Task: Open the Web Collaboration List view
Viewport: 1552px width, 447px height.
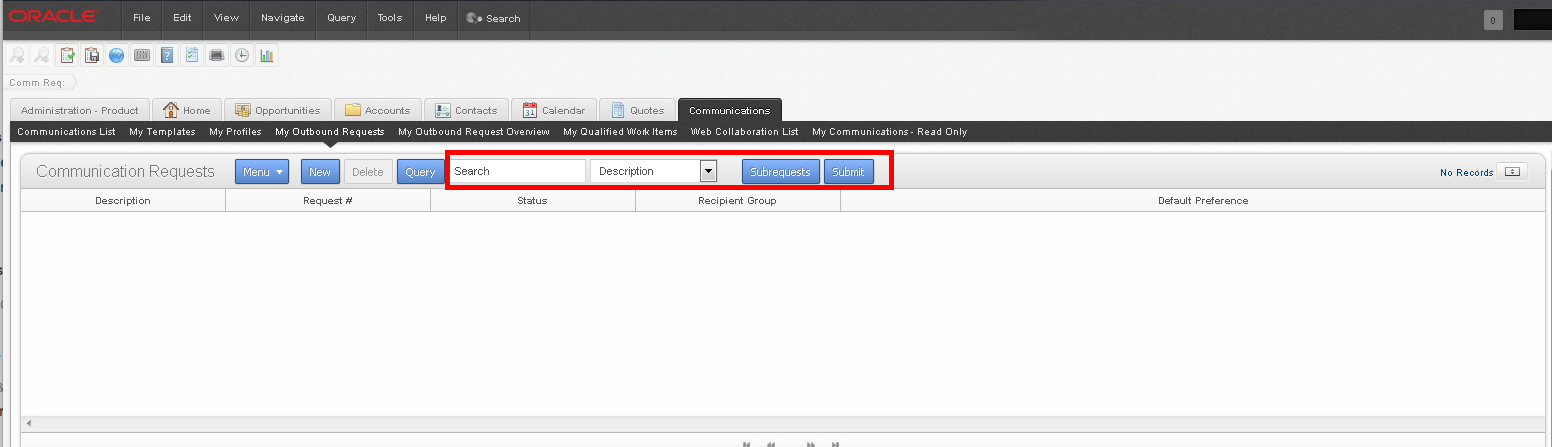Action: click(744, 132)
